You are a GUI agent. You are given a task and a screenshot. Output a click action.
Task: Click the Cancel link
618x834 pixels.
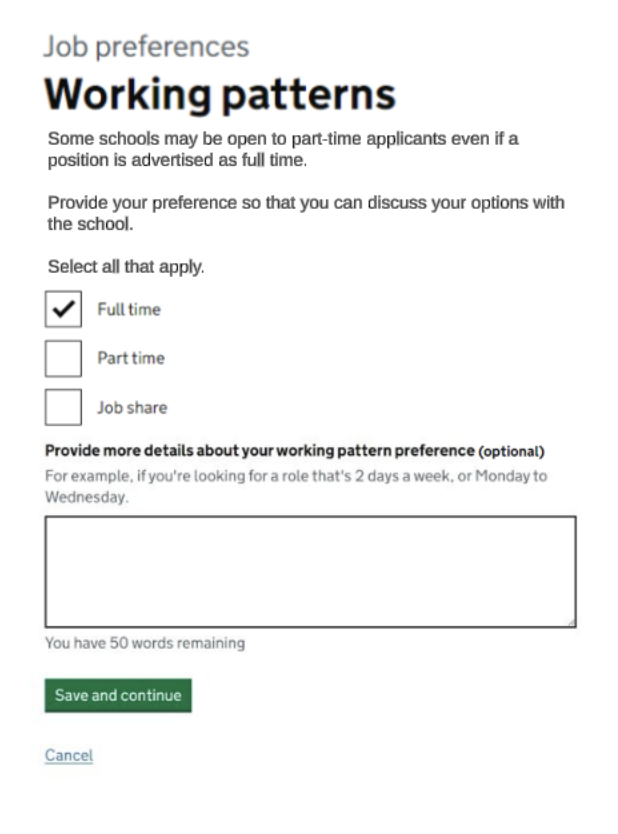coord(69,755)
